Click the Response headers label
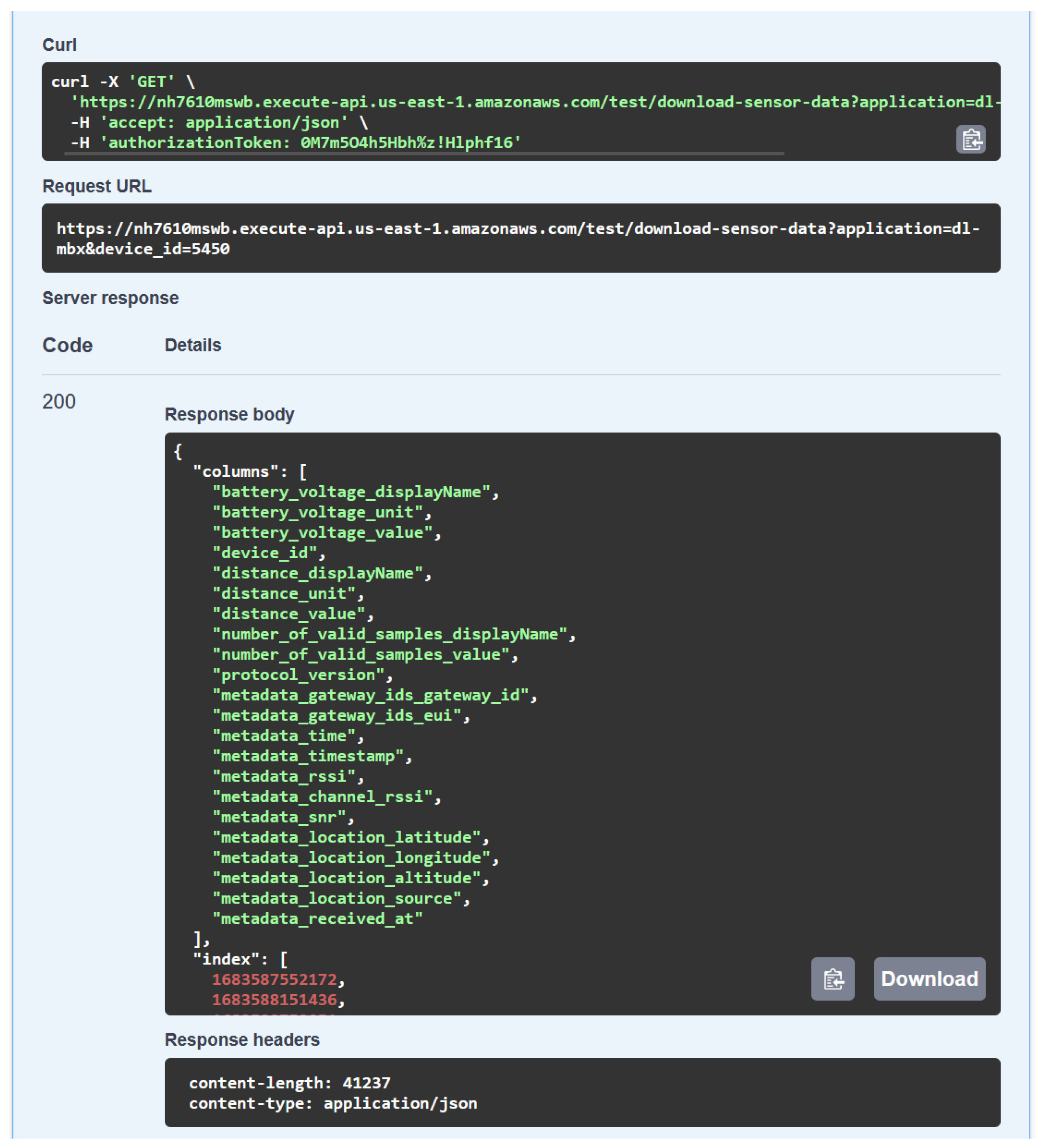Image resolution: width=1041 pixels, height=1148 pixels. (242, 1040)
